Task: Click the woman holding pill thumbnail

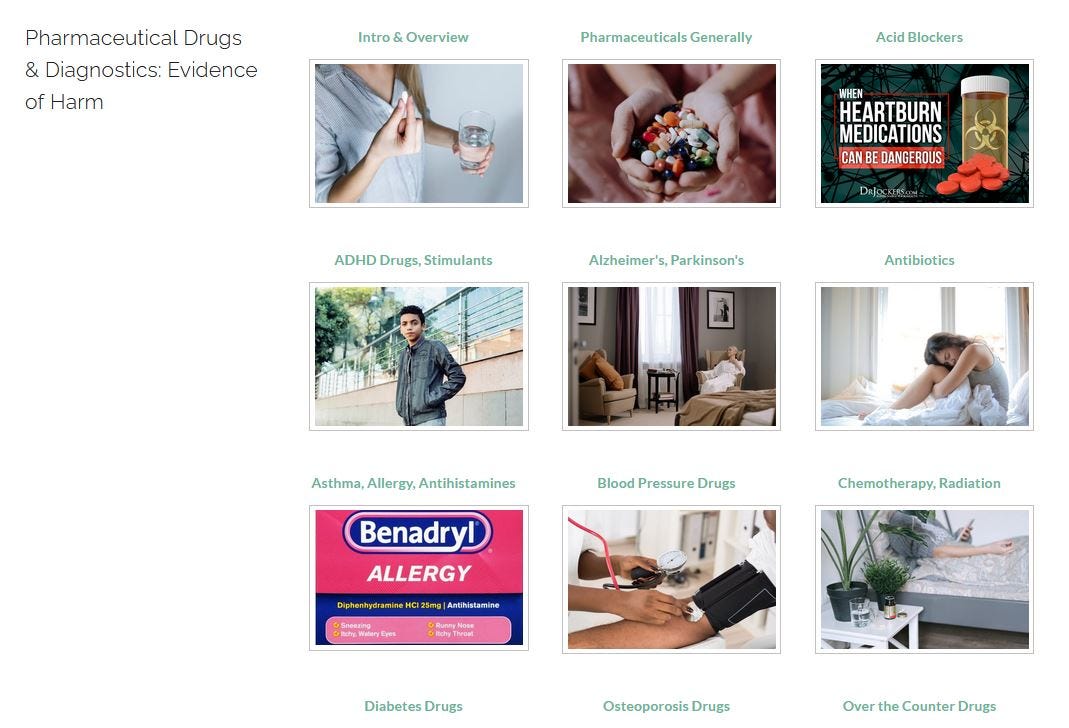Action: (x=419, y=134)
